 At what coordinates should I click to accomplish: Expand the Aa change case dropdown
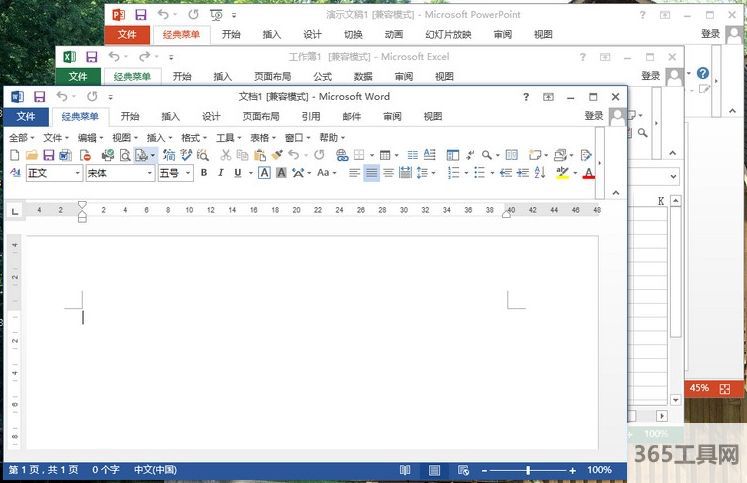pos(327,172)
